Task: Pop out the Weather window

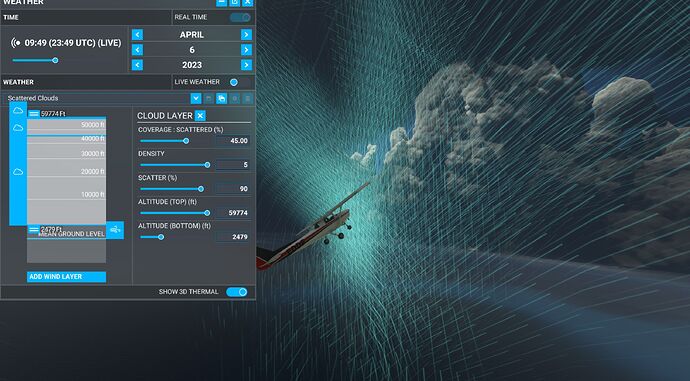Action: (235, 2)
